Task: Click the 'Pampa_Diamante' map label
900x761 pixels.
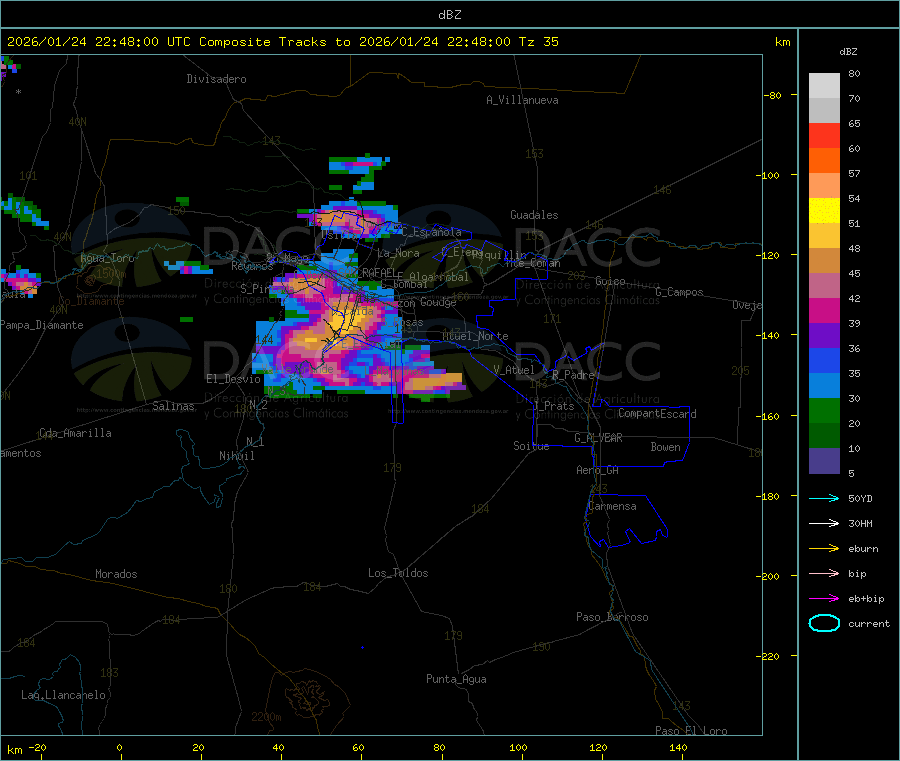Action: [x=42, y=325]
